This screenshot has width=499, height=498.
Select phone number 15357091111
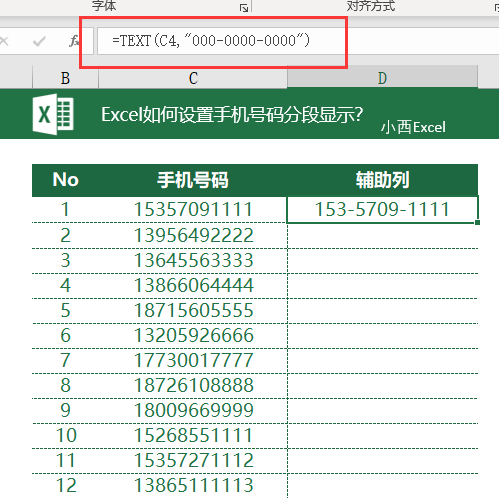pyautogui.click(x=193, y=209)
